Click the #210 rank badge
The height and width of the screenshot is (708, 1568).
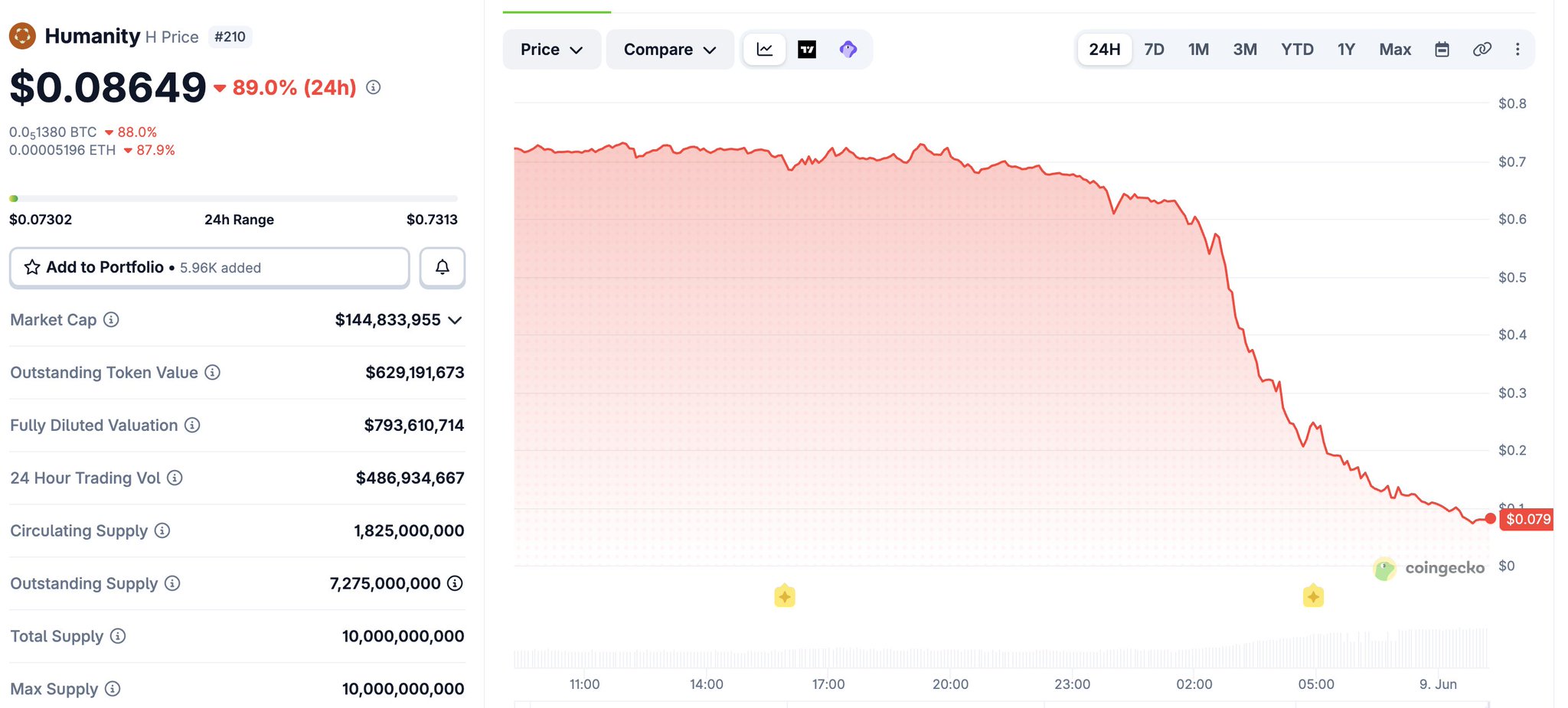(x=230, y=37)
